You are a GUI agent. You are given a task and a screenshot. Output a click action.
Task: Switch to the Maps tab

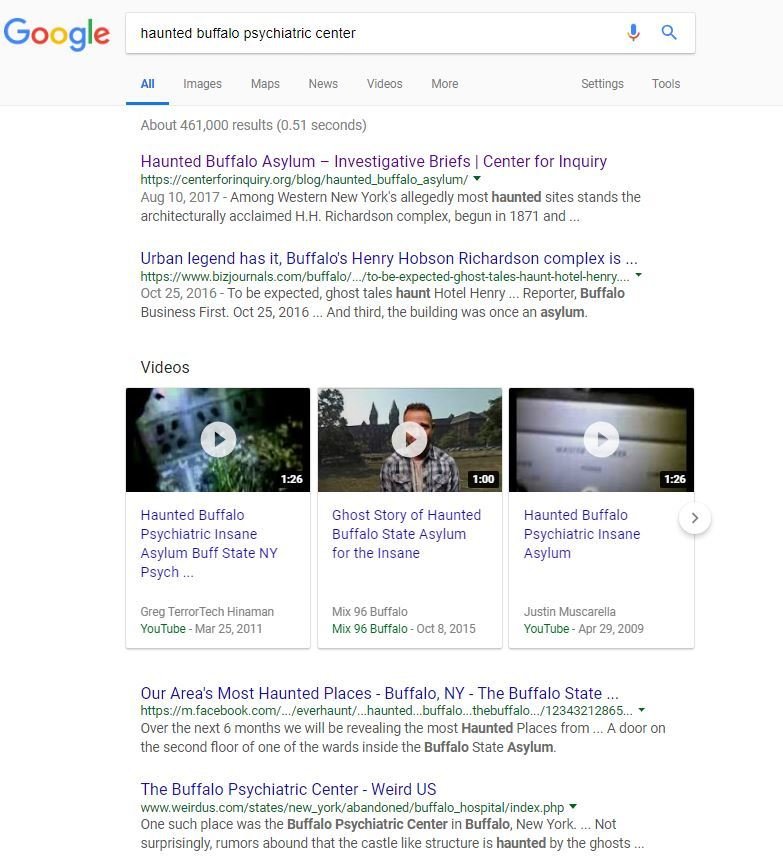(x=265, y=84)
